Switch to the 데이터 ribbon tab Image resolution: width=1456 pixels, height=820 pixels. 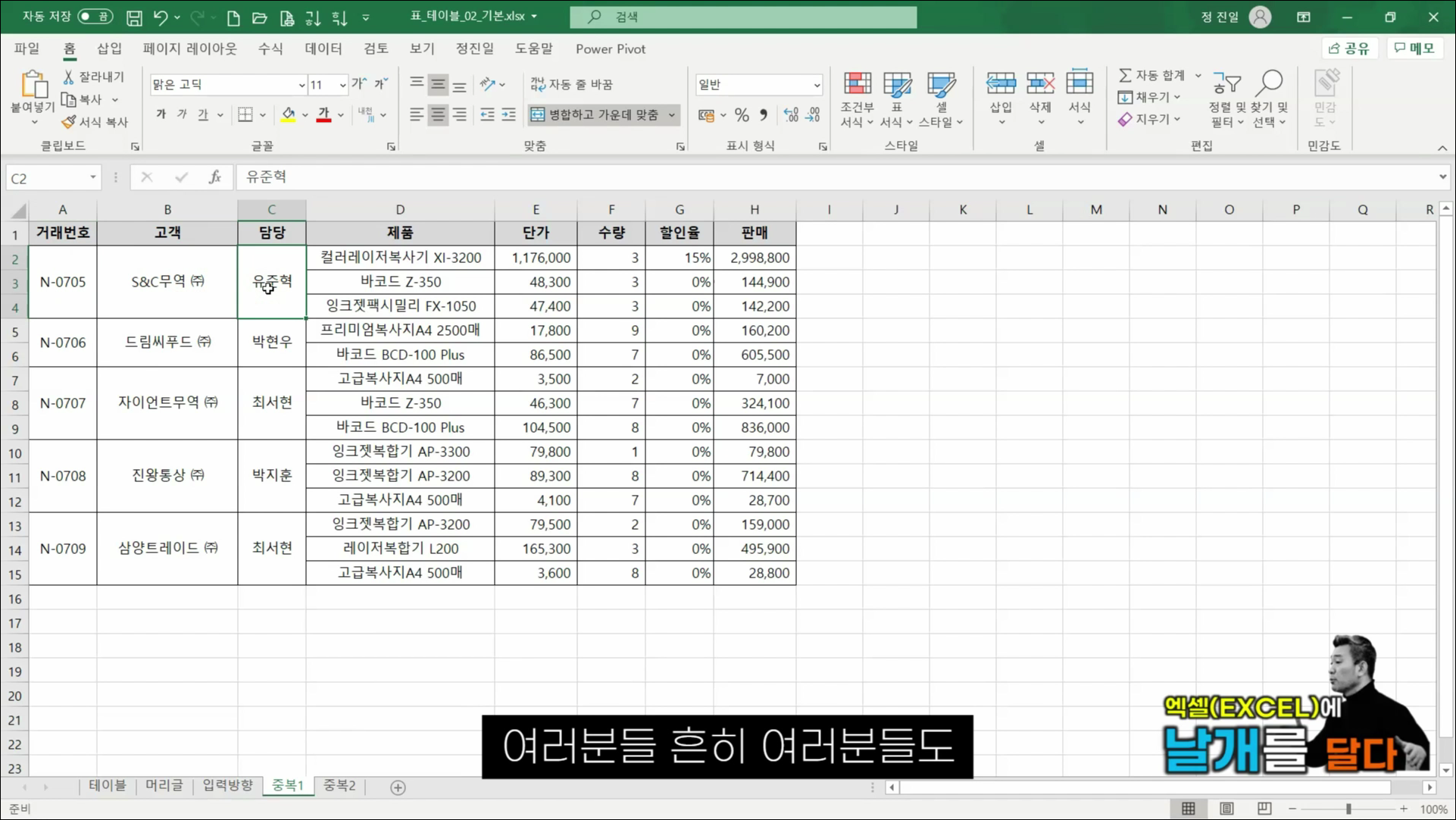(x=323, y=49)
